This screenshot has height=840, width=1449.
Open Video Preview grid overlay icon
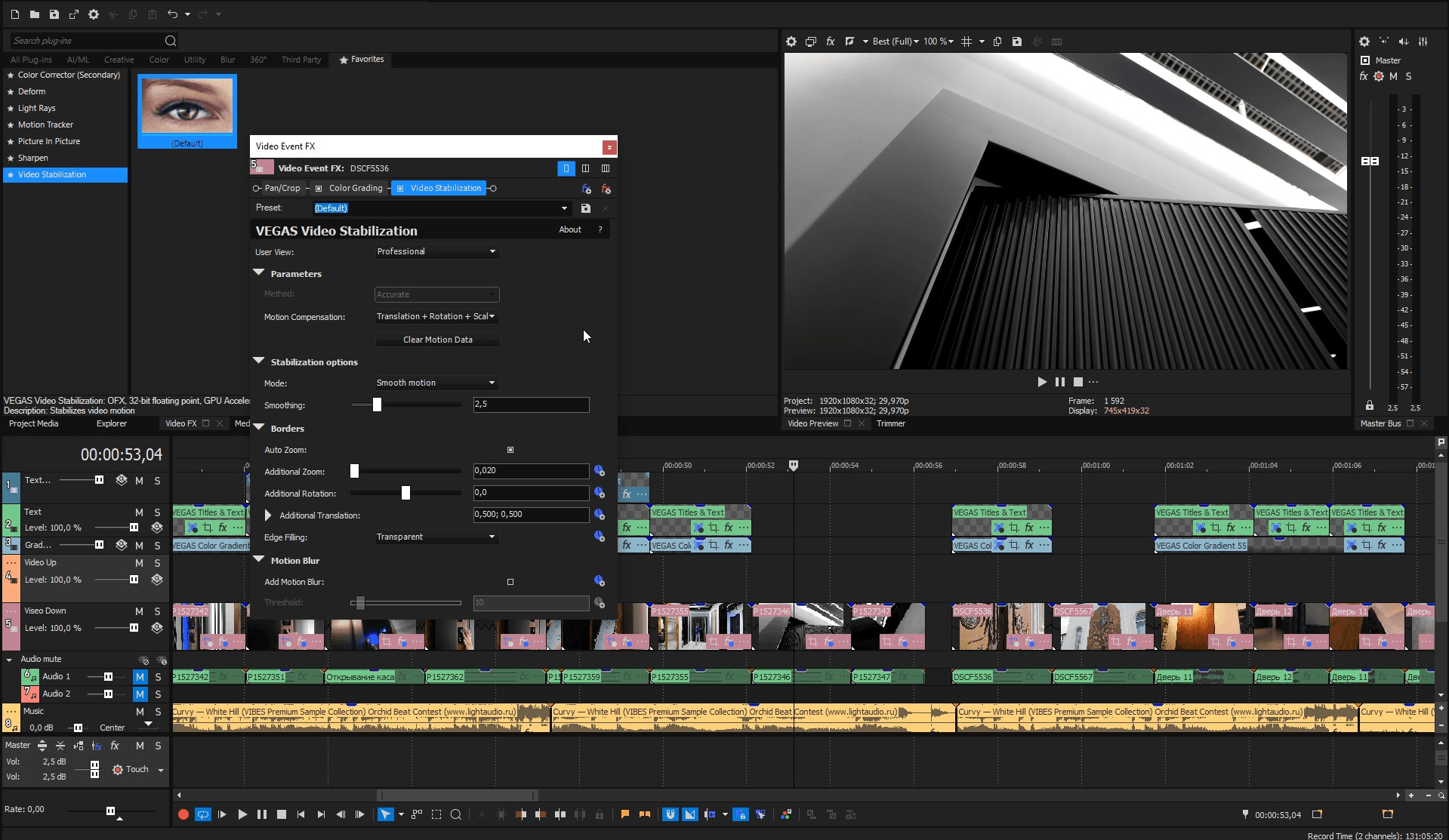click(x=967, y=42)
